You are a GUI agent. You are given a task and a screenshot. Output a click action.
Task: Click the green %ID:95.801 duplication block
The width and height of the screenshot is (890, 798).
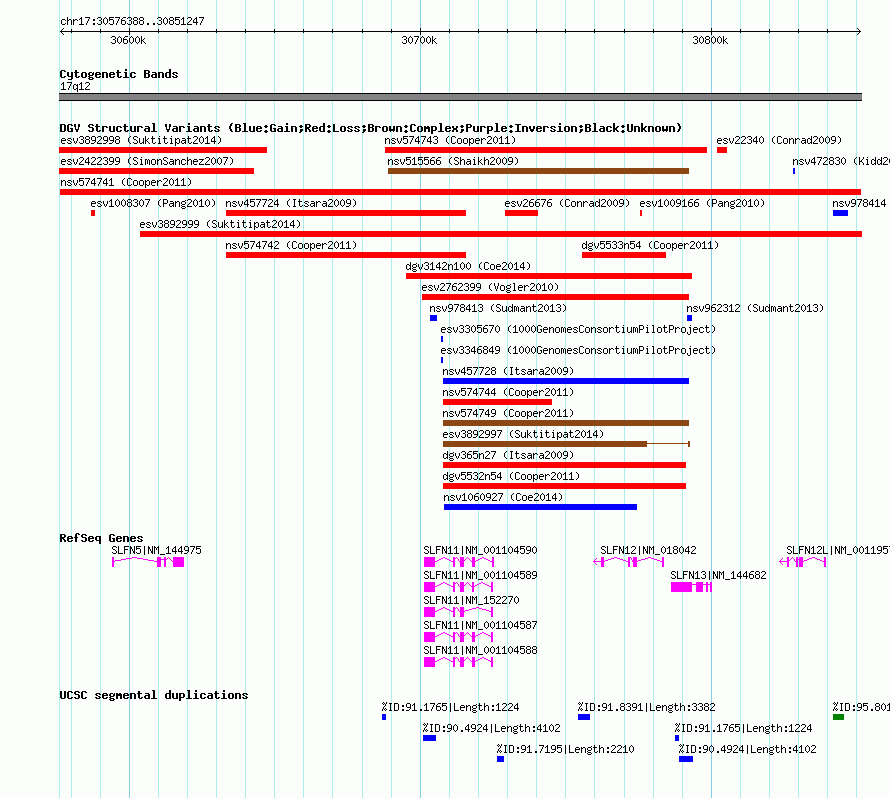838,717
